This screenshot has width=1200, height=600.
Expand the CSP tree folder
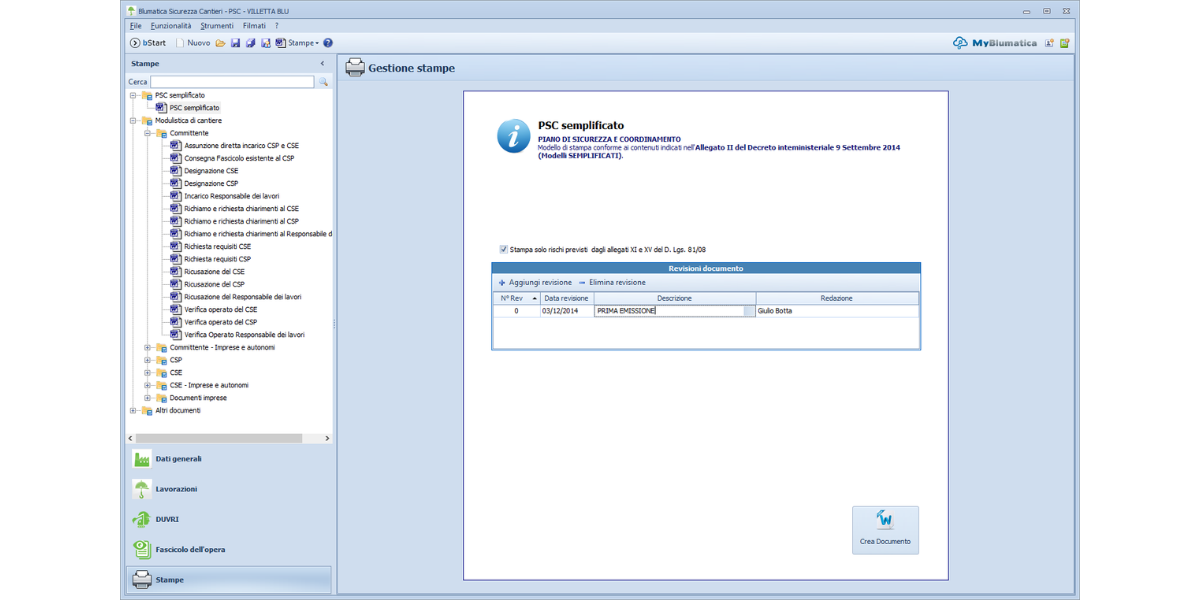point(147,360)
